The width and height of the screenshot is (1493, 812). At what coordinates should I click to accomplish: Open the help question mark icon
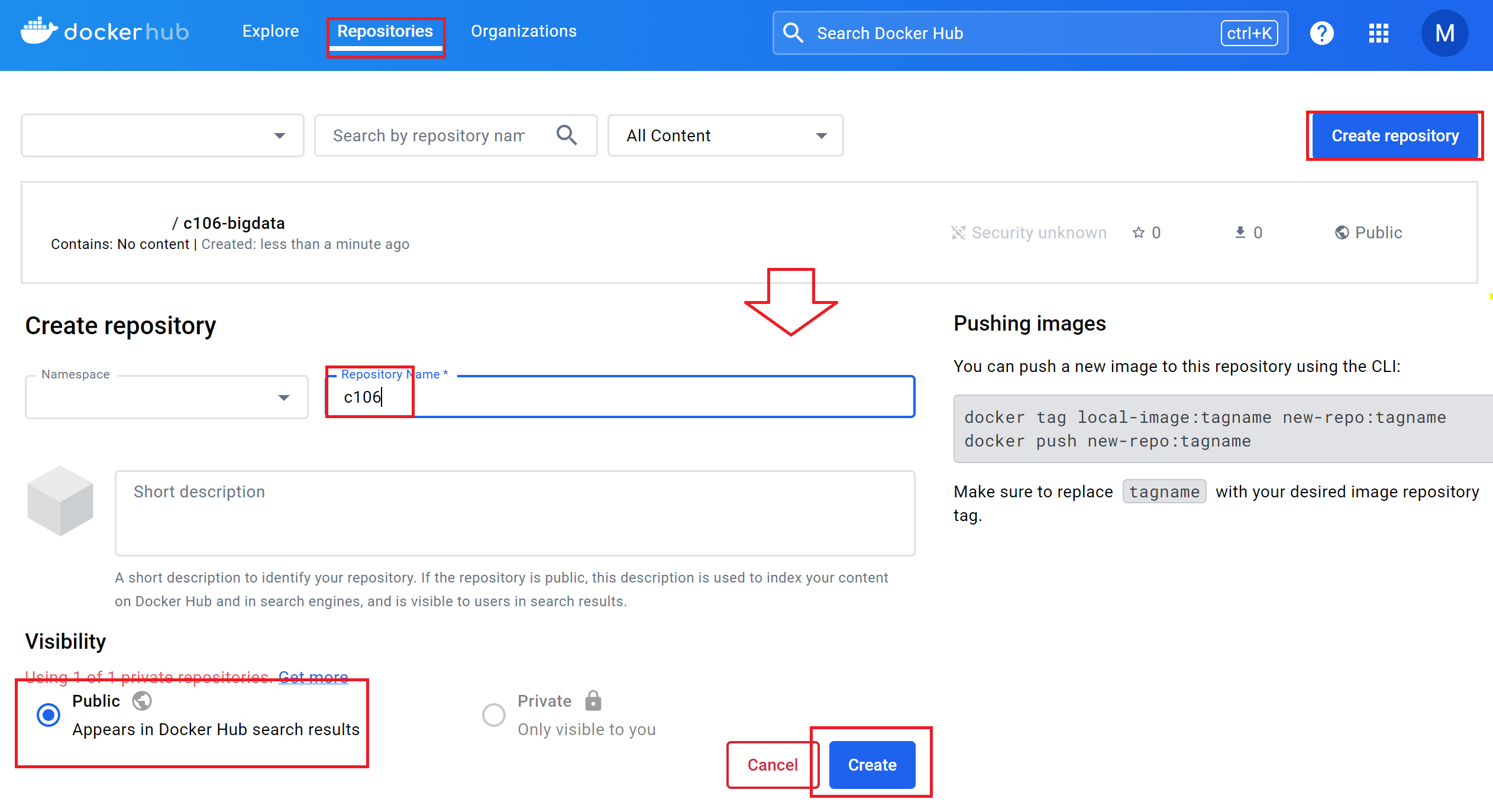pos(1321,33)
